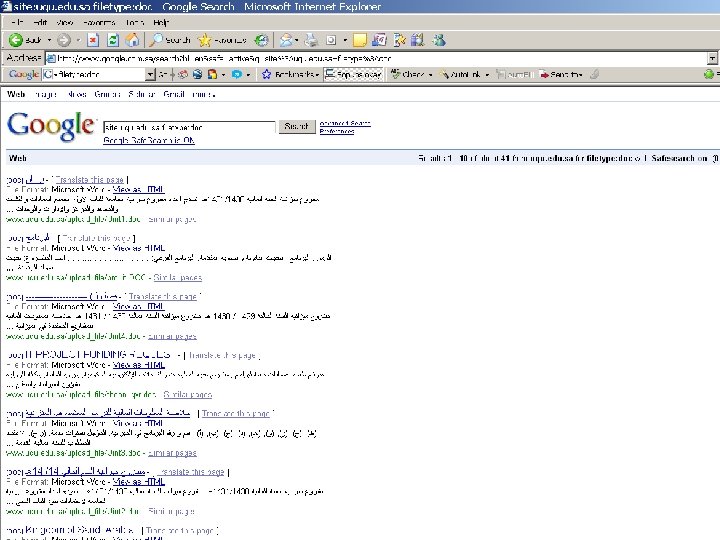The image size is (720, 540).
Task: Click the yellow note Discuss icon
Action: (360, 40)
